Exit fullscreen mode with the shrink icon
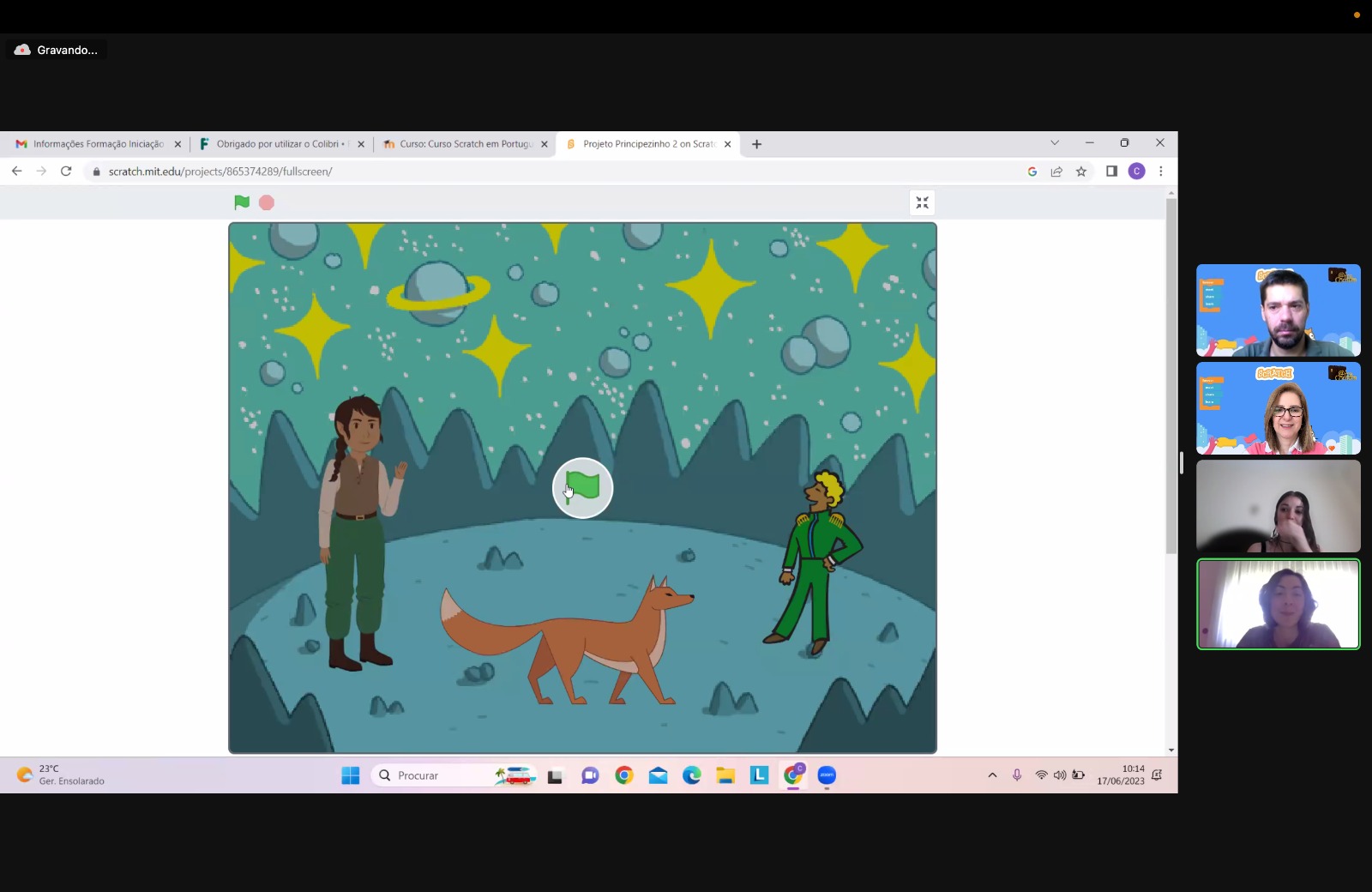This screenshot has height=892, width=1372. pos(922,202)
